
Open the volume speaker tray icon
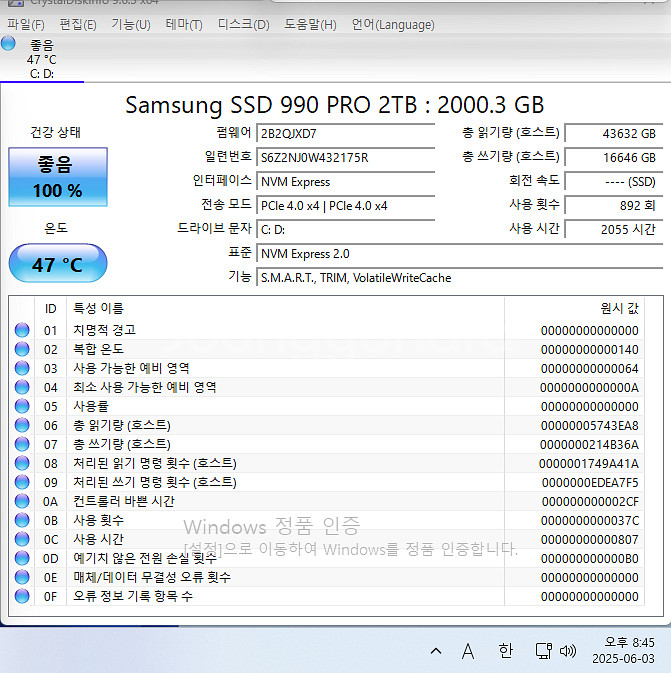(x=568, y=651)
